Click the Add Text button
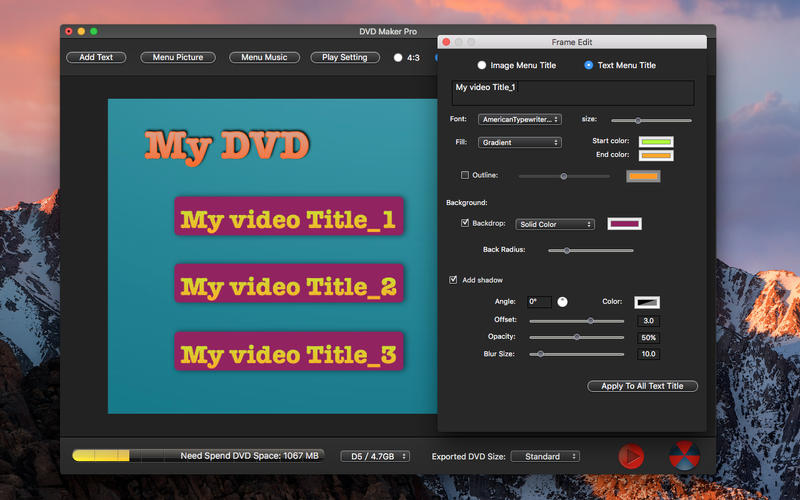800x500 pixels. (96, 57)
